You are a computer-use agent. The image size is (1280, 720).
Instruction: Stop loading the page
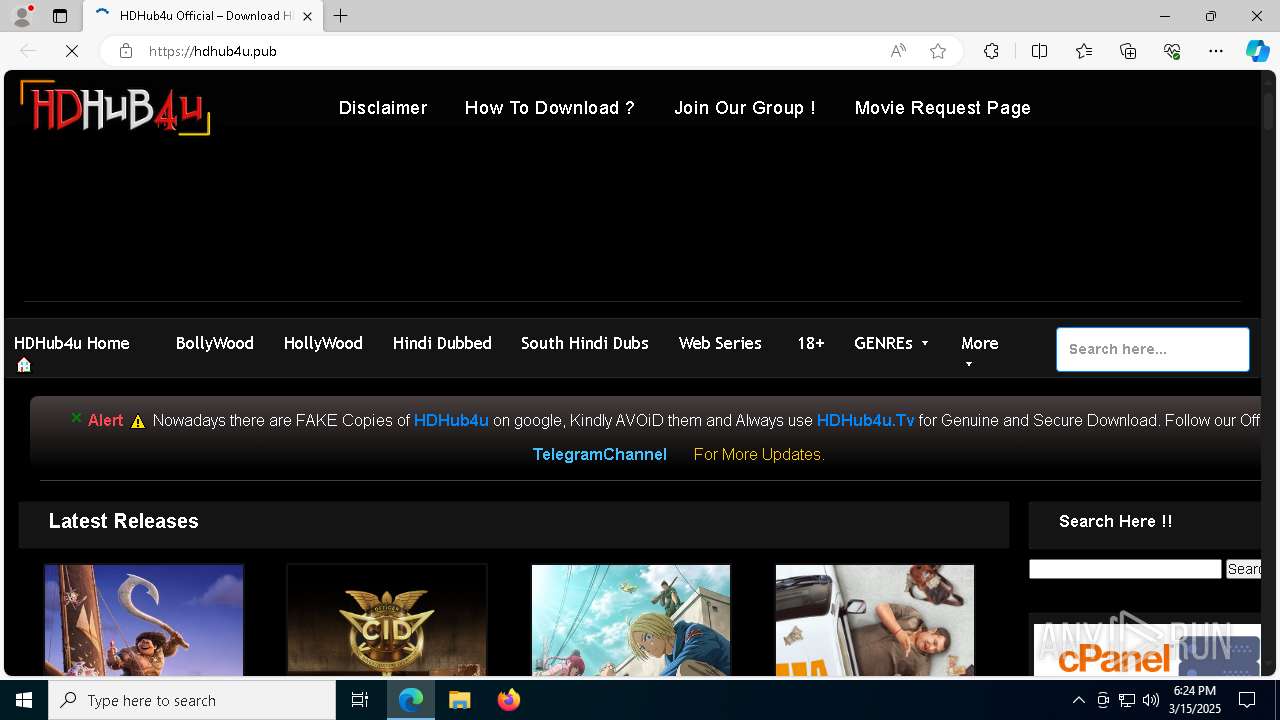pos(72,51)
